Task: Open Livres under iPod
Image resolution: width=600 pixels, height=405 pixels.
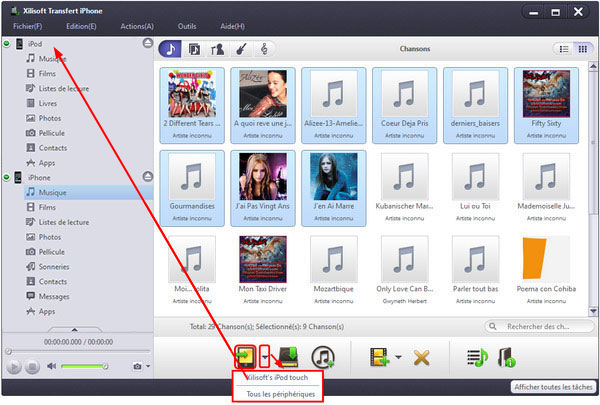Action: 47,103
